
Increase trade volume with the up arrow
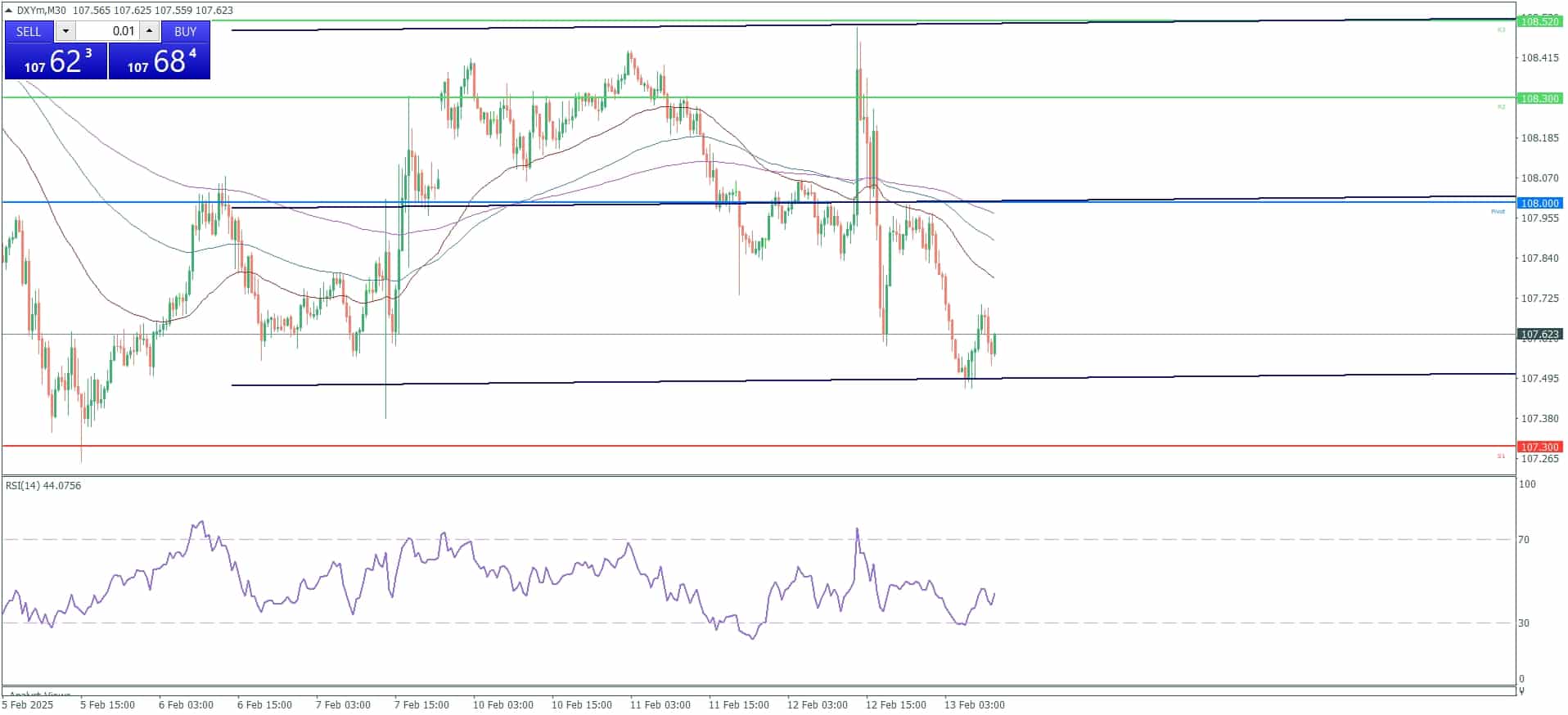tap(149, 31)
